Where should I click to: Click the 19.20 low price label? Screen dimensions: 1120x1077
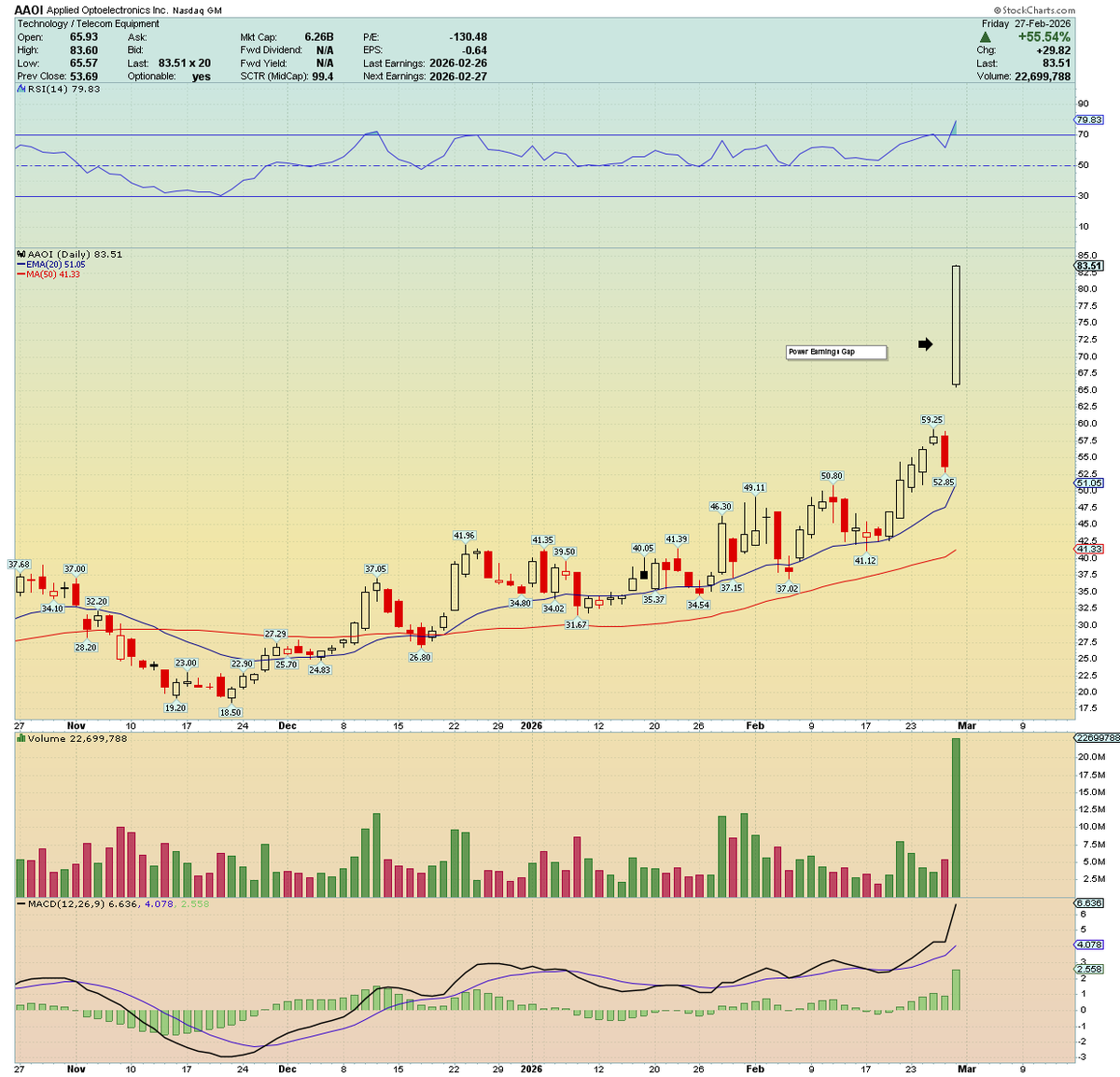(x=175, y=707)
